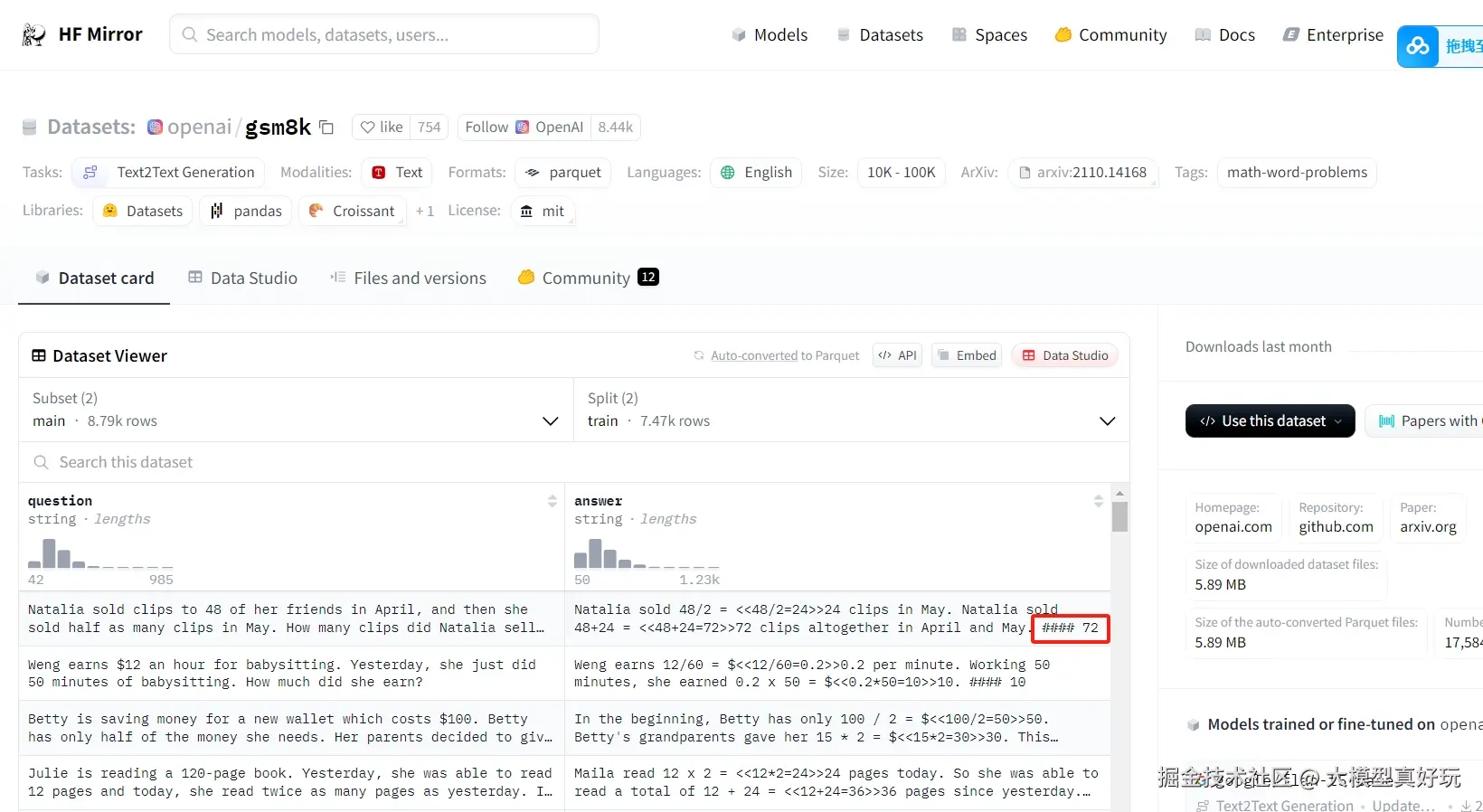Click the magnifier icon in dataset search
The width and height of the screenshot is (1483, 812).
coord(41,462)
